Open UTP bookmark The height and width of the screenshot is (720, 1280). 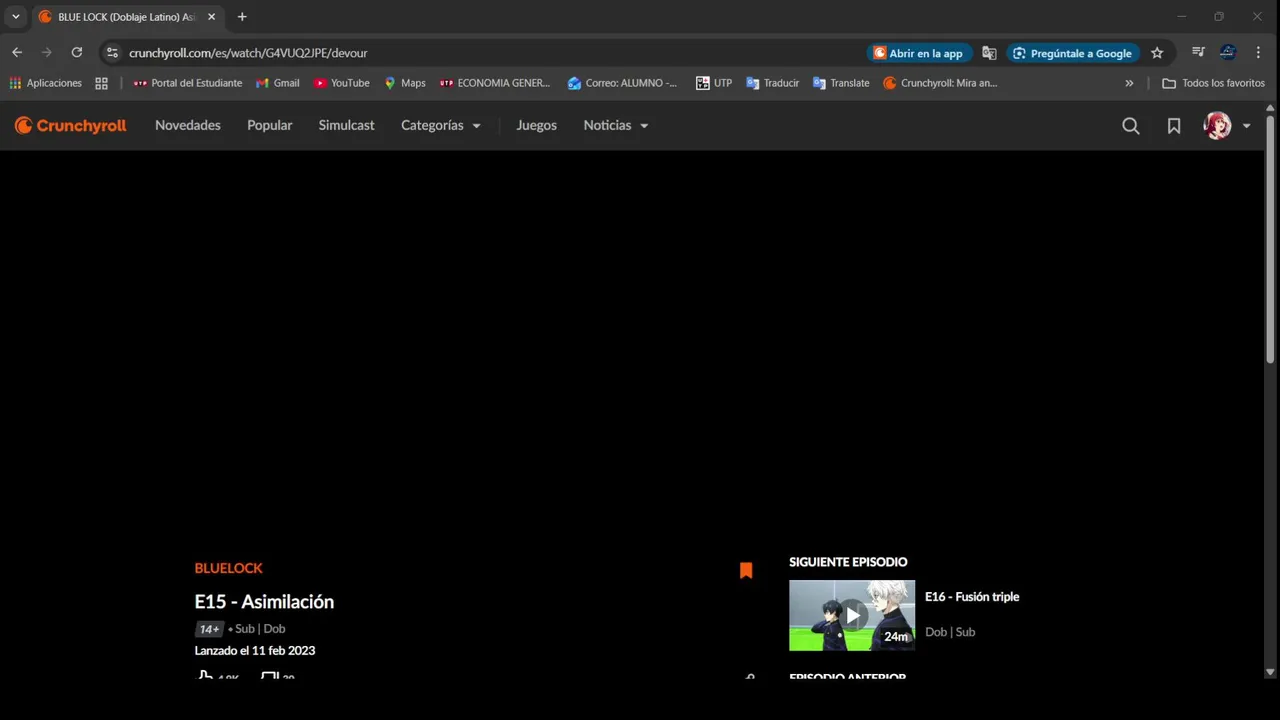[x=714, y=83]
